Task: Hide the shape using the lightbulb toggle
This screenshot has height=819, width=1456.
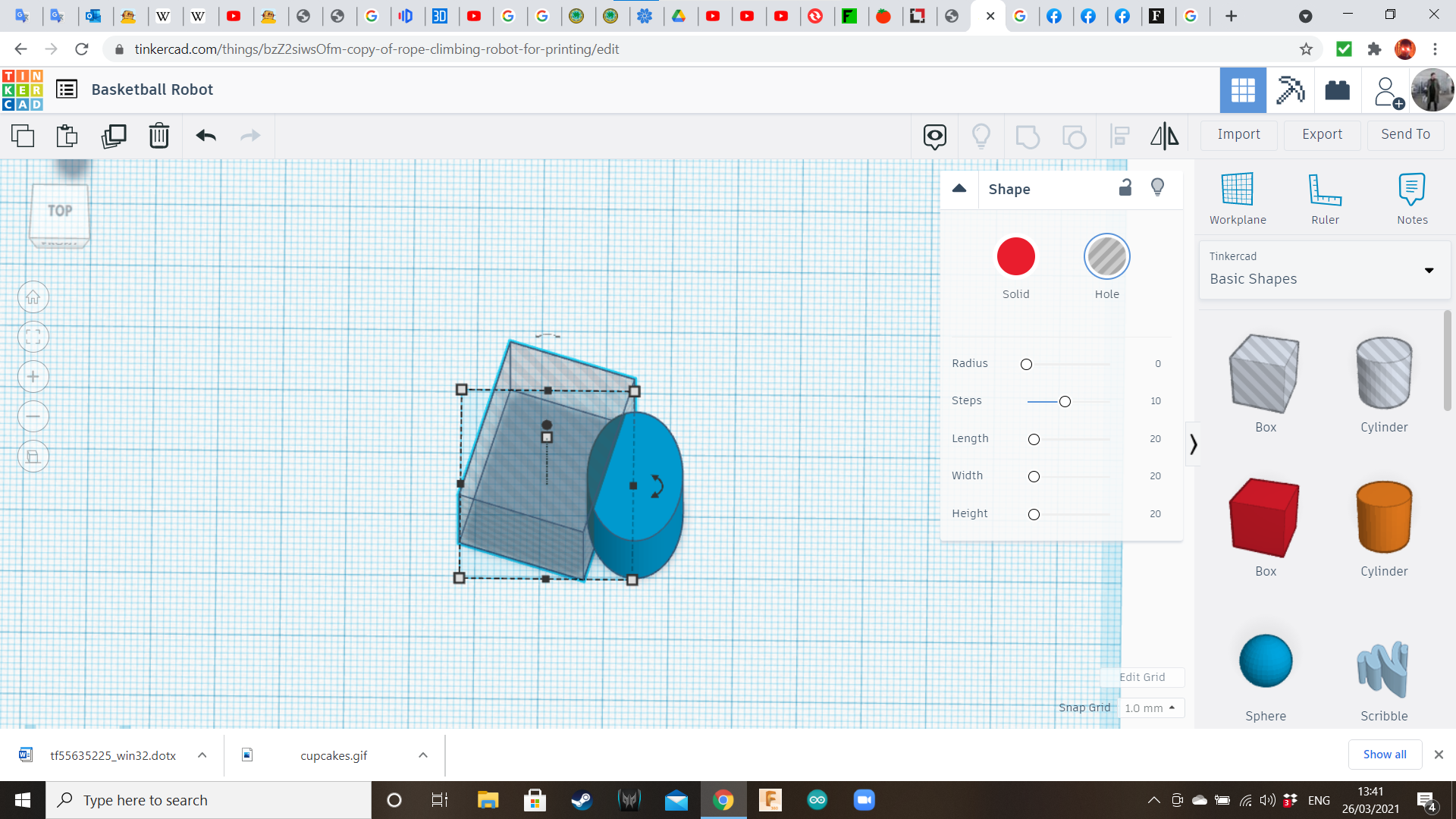Action: tap(1156, 187)
